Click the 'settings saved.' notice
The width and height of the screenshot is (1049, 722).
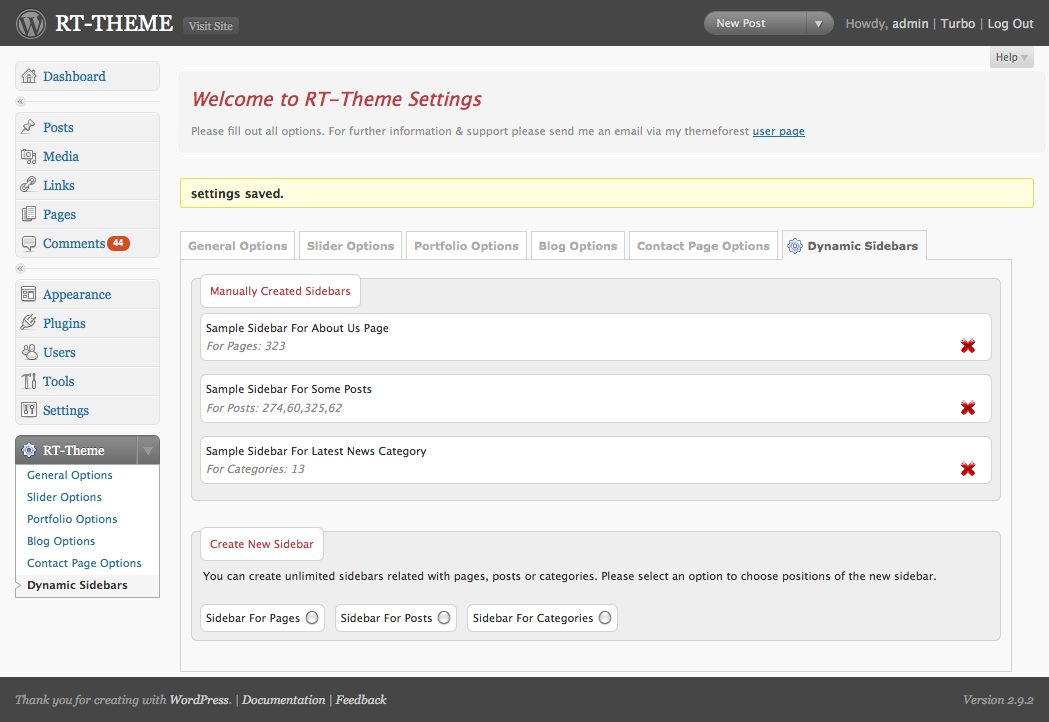coord(607,193)
